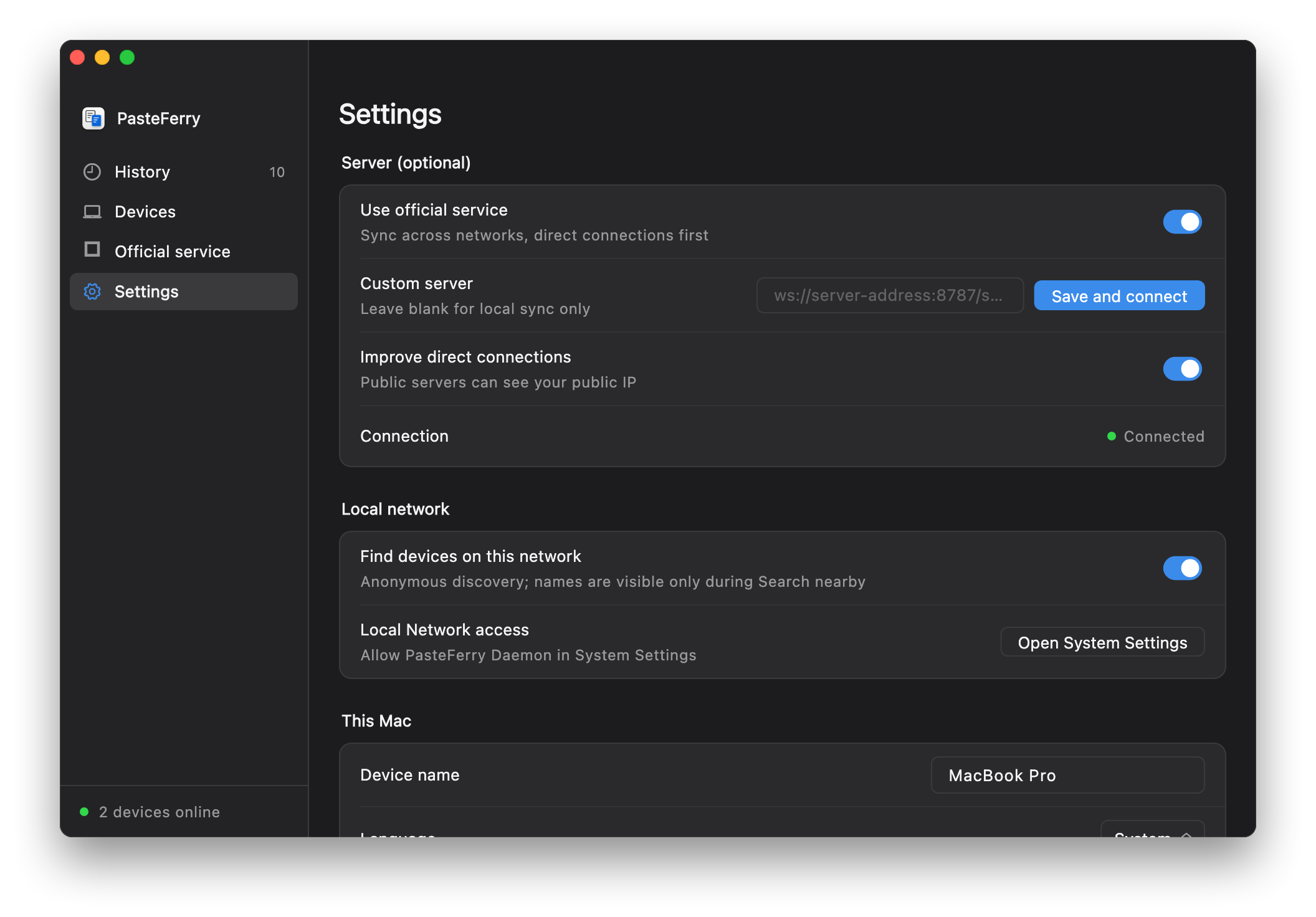Open the Devices section
The width and height of the screenshot is (1316, 917).
(x=184, y=212)
